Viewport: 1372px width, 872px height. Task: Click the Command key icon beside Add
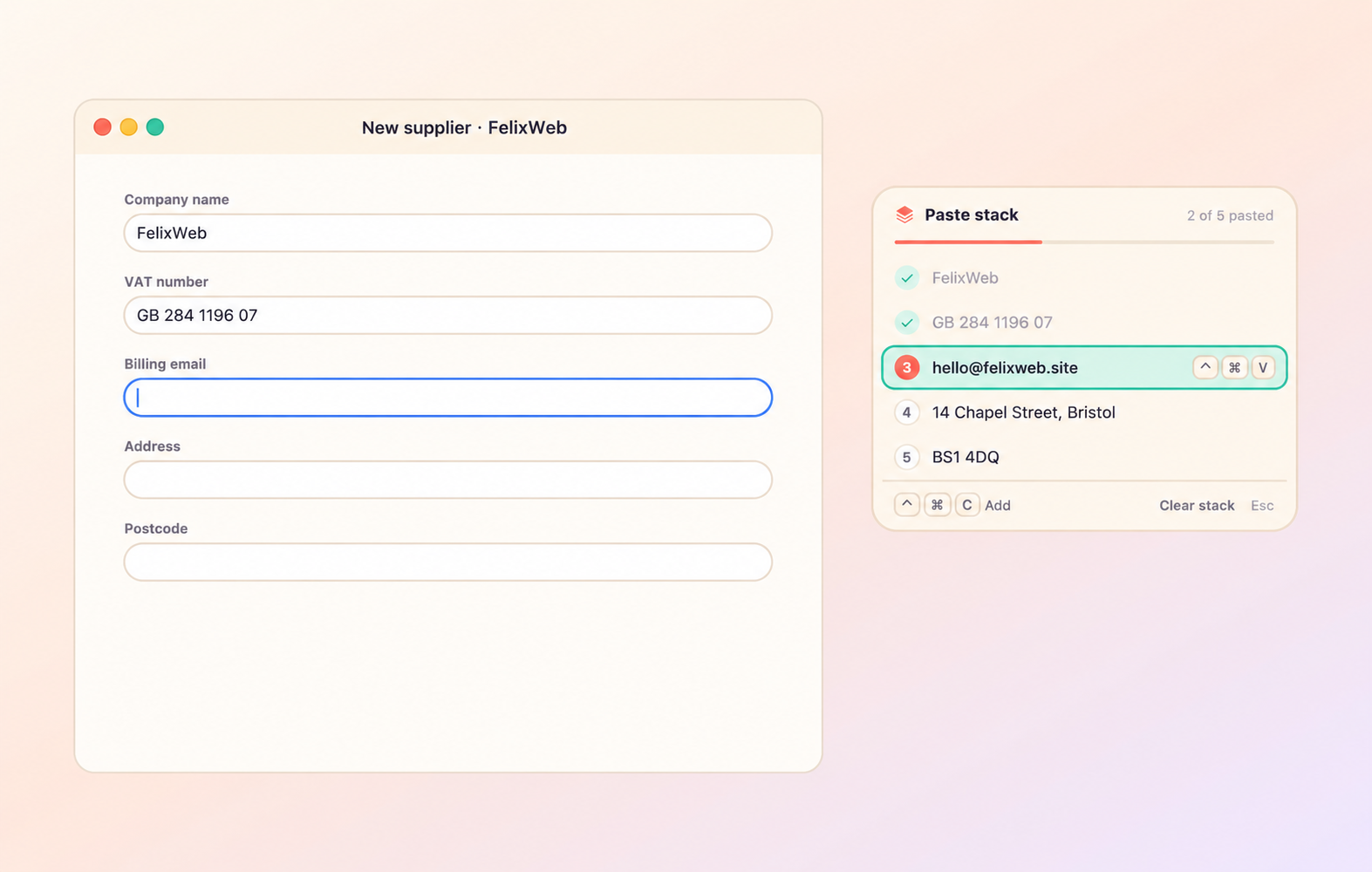(938, 505)
